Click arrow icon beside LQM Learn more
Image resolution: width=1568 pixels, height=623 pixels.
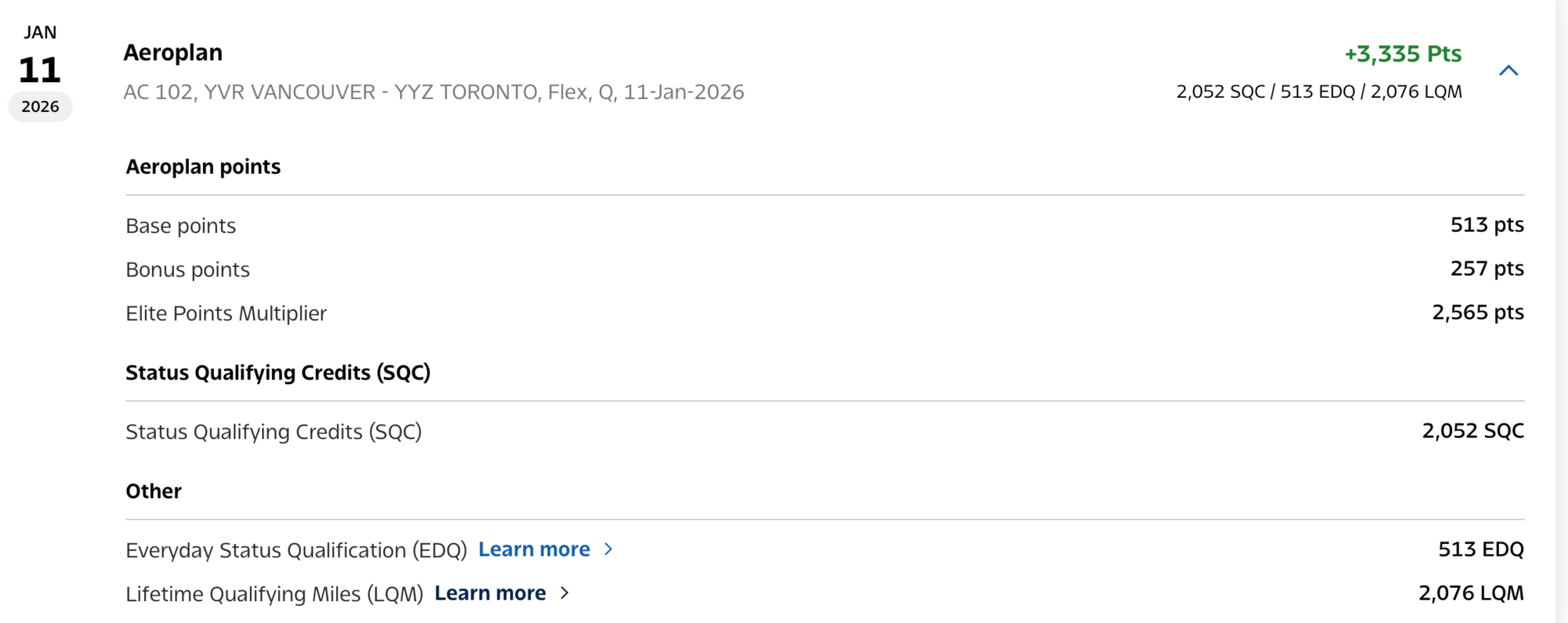click(564, 593)
